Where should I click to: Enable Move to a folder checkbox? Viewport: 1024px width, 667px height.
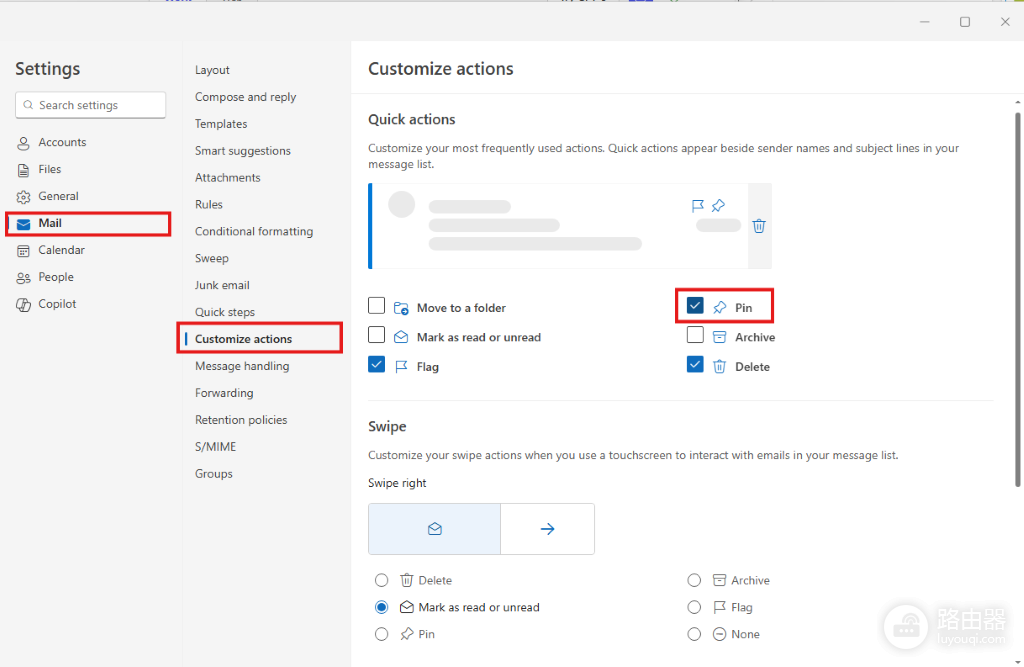(377, 306)
